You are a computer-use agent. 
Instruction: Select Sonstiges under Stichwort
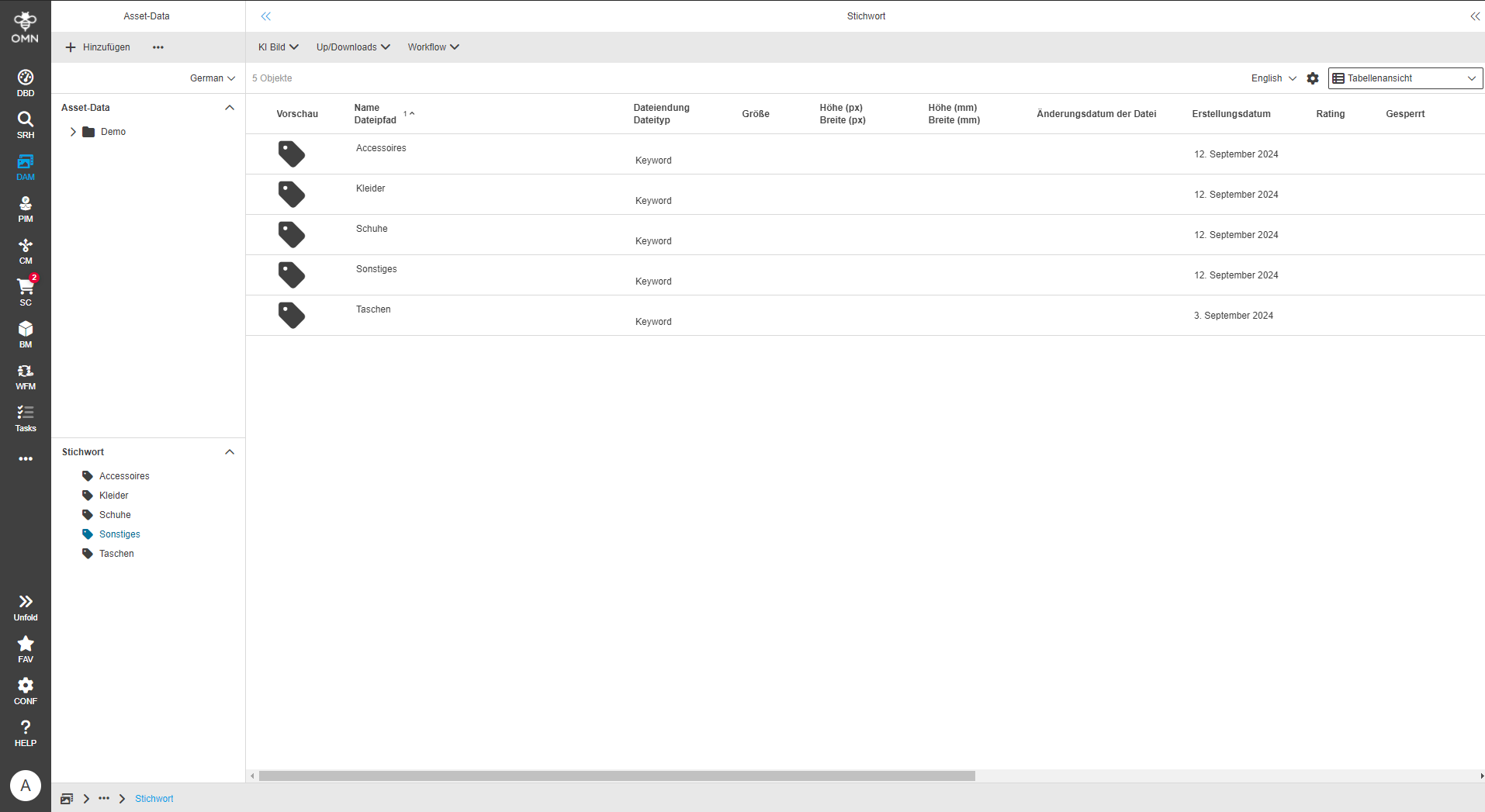(120, 534)
